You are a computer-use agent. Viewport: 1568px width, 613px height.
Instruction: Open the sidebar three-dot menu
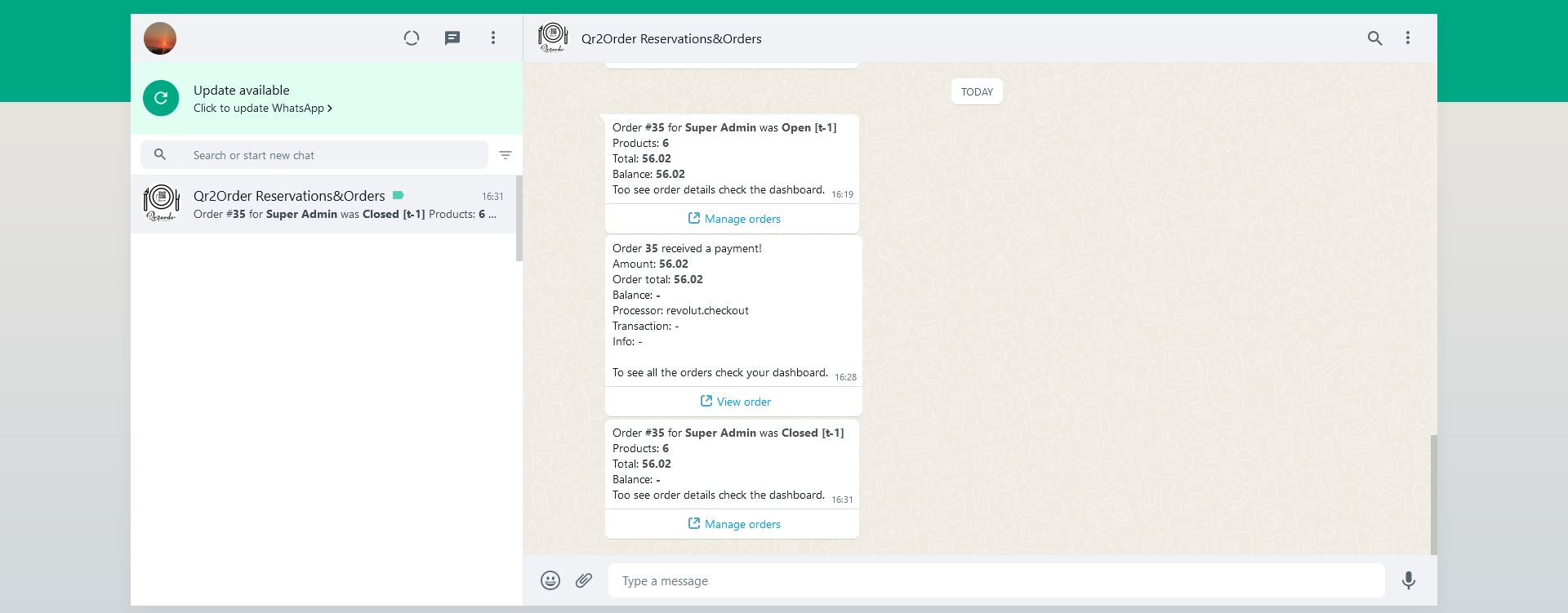pos(493,38)
